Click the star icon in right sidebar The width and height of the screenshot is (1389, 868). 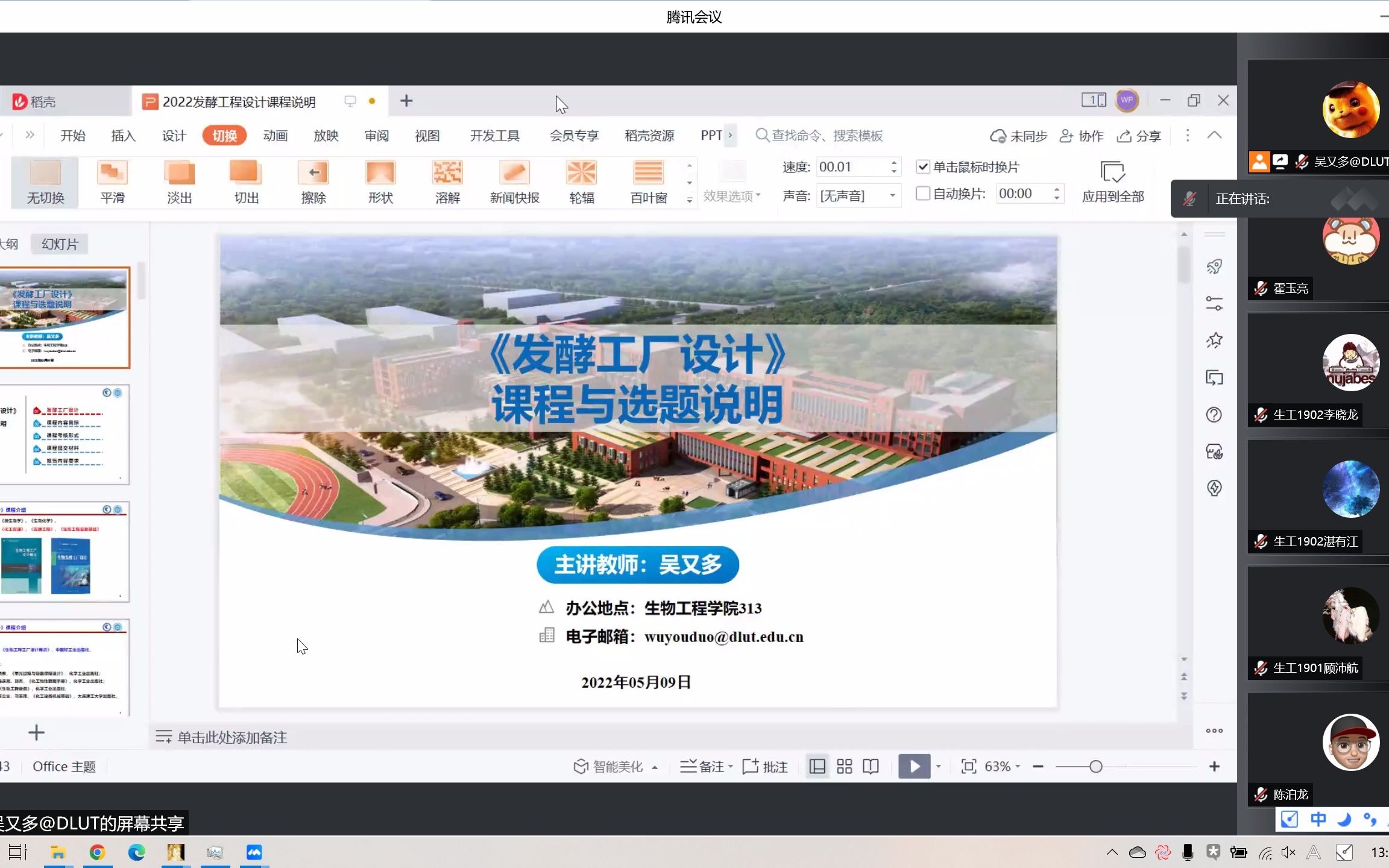pos(1214,341)
